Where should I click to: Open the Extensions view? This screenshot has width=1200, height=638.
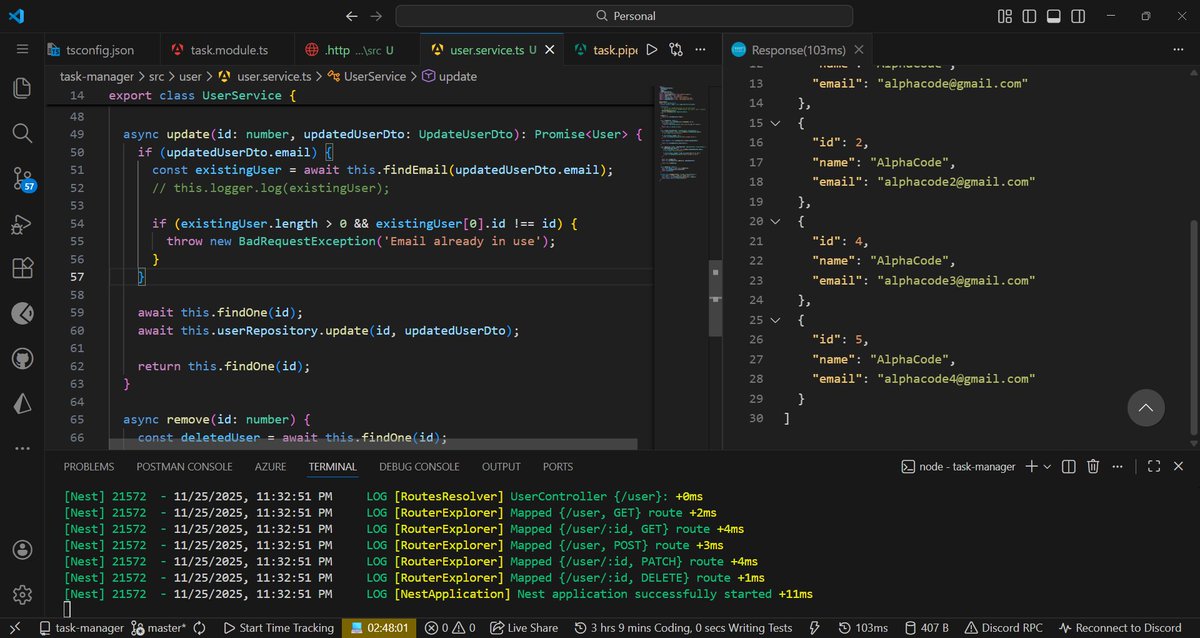point(22,268)
